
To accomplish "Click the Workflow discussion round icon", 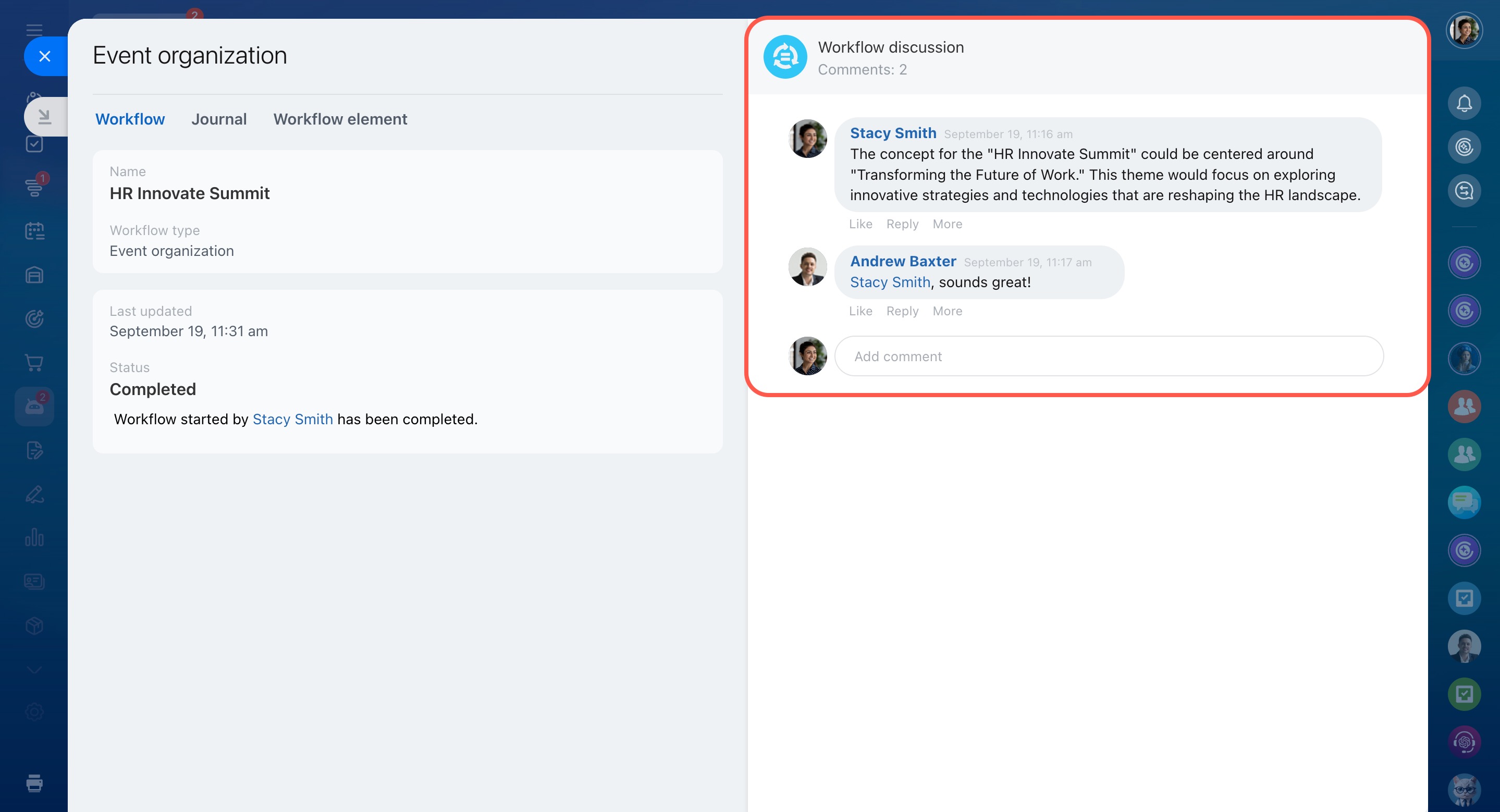I will point(784,57).
